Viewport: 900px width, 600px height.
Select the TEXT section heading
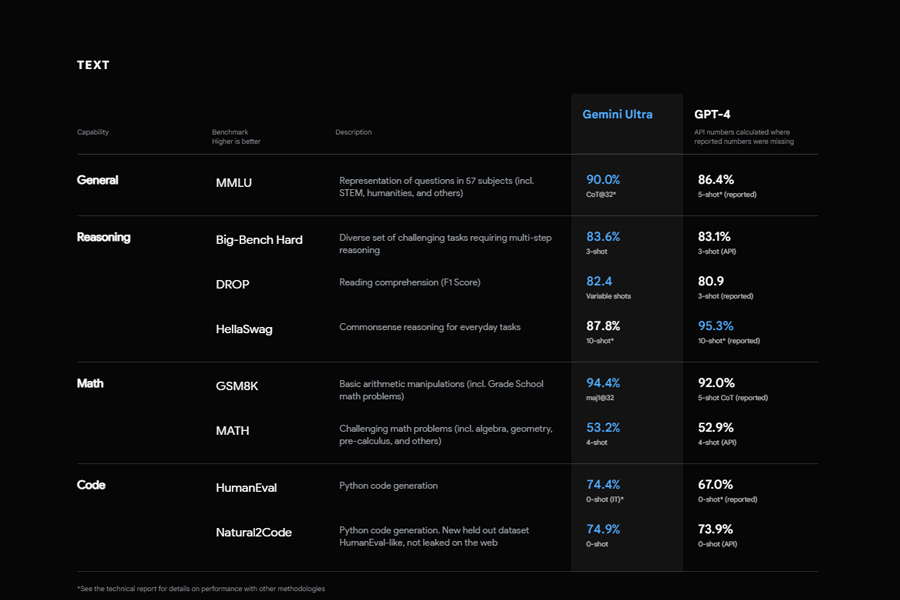point(93,65)
